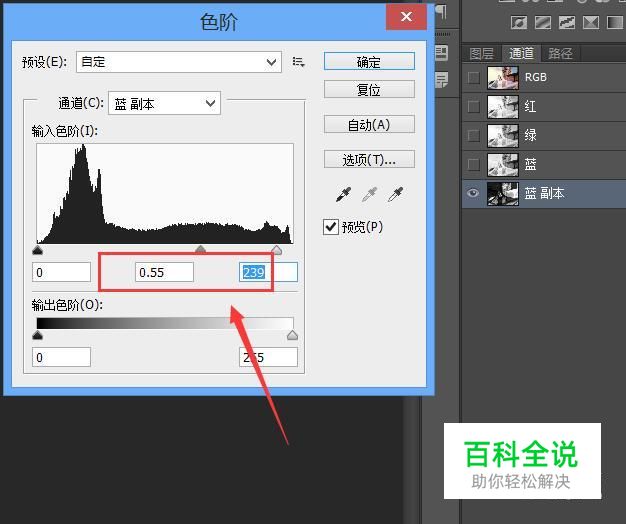Open the Notes panel icon in dock
The image size is (626, 524).
[442, 80]
